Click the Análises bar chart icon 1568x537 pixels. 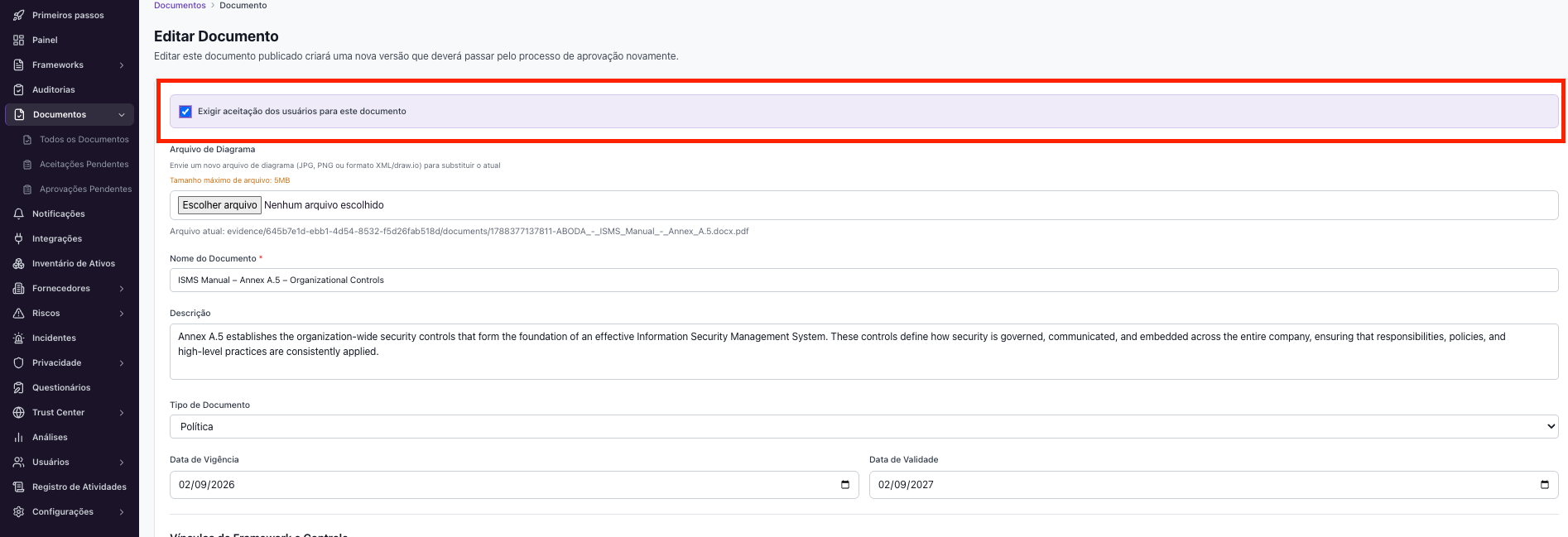click(x=18, y=437)
